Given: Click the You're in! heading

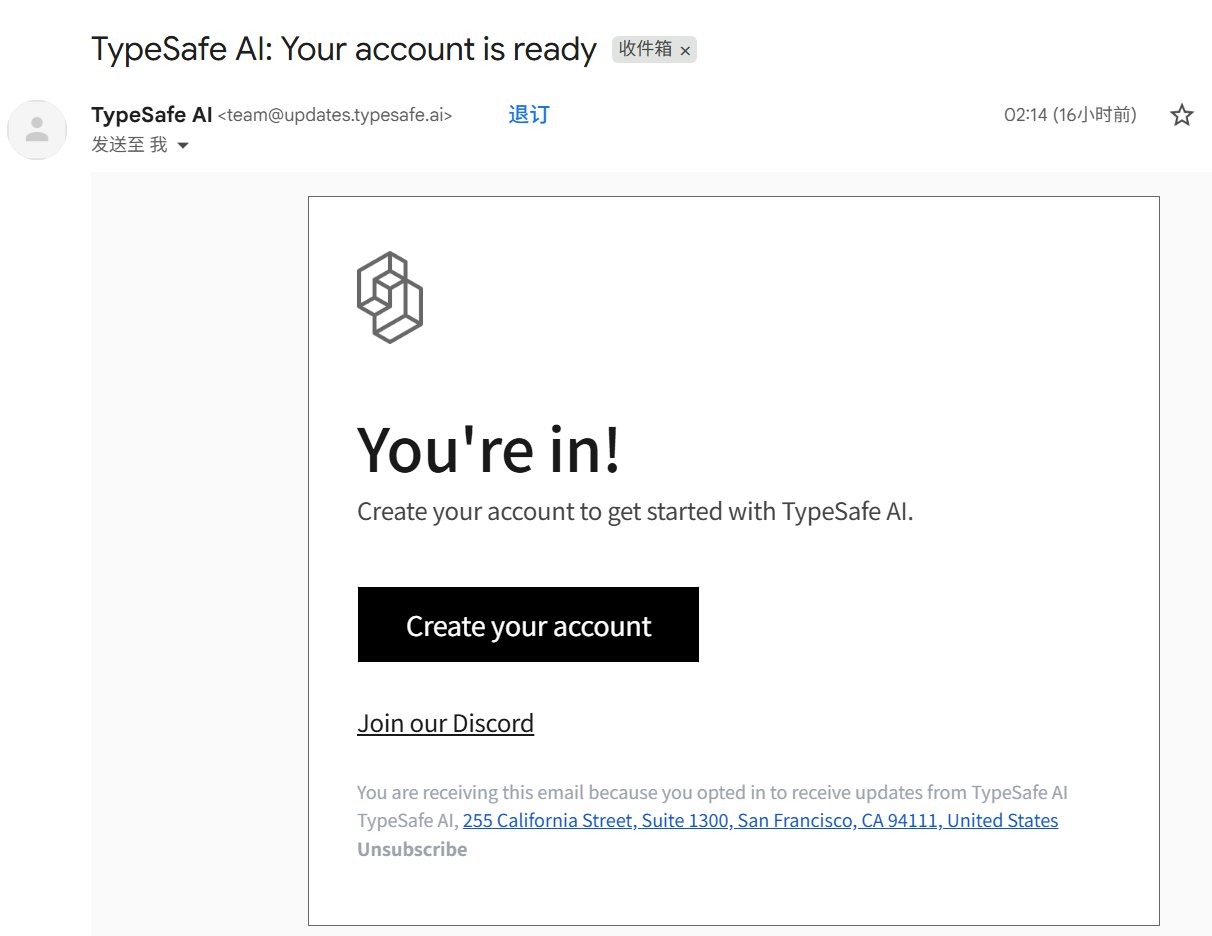Looking at the screenshot, I should point(489,449).
